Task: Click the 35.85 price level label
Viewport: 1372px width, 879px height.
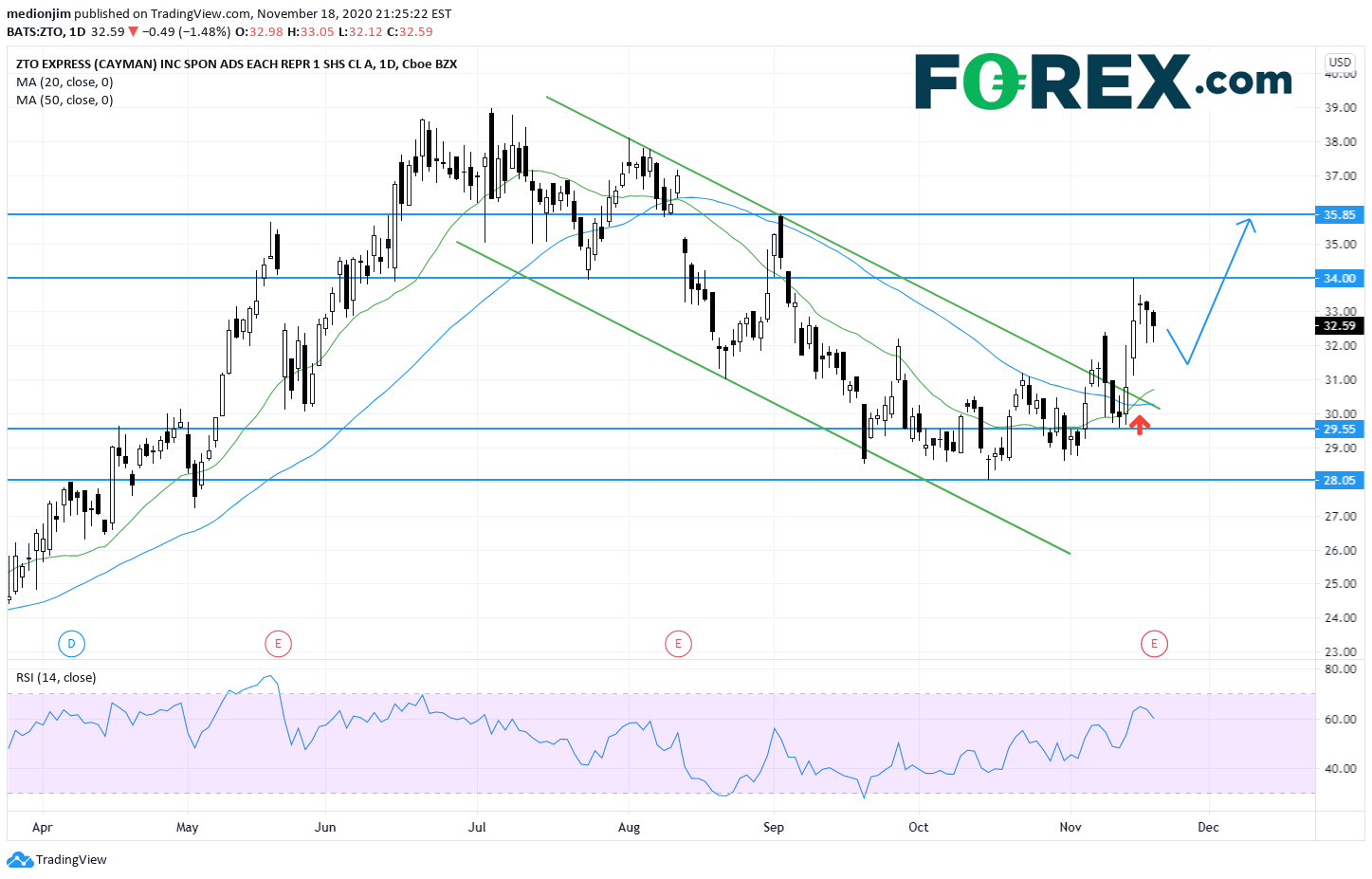Action: pos(1339,215)
